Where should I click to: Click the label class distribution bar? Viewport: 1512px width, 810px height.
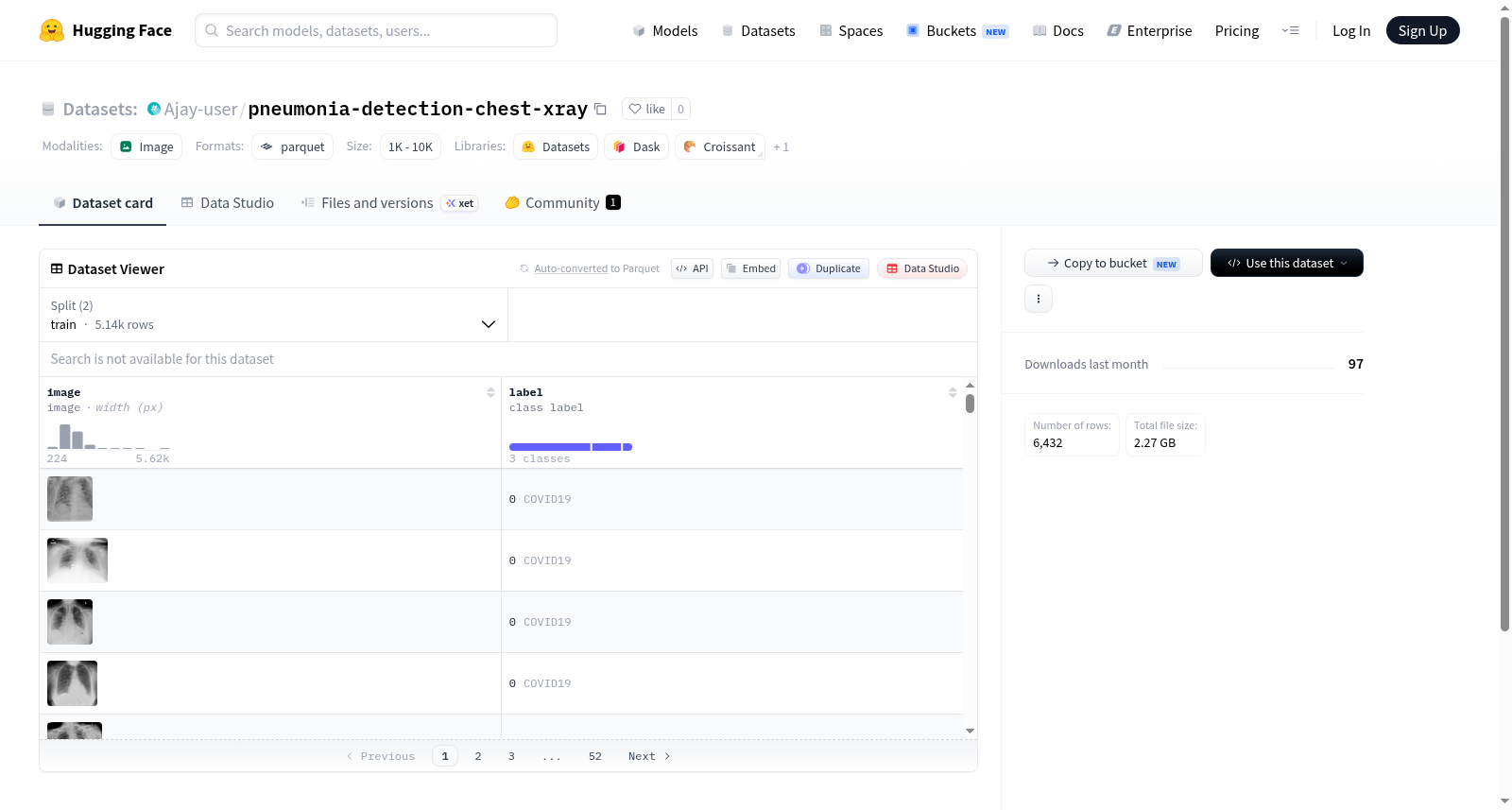[570, 447]
